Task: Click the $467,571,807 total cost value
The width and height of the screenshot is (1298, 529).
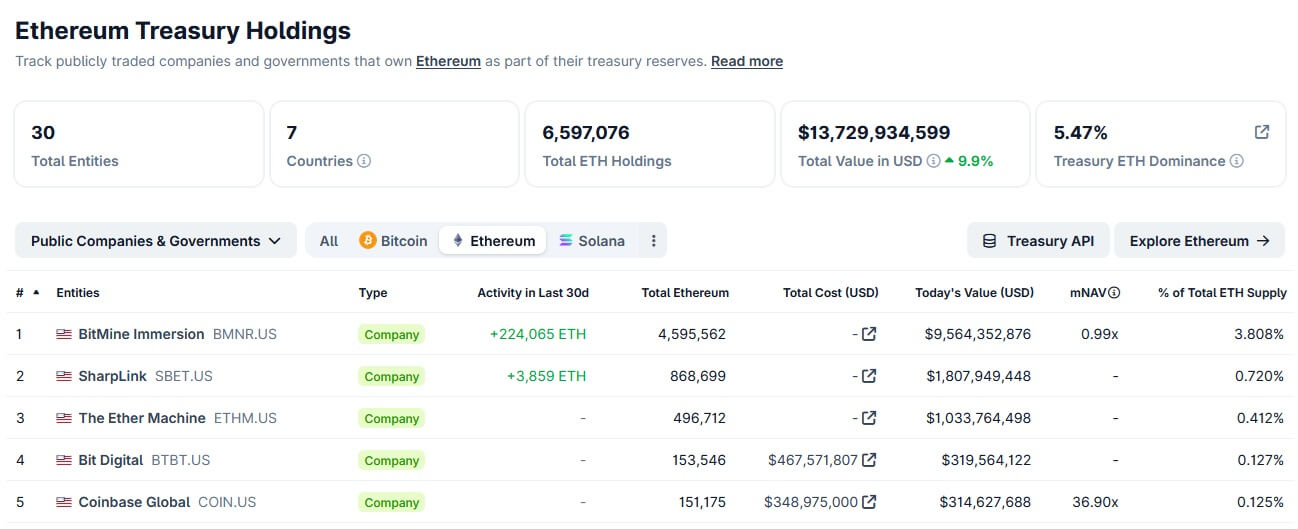Action: (x=813, y=460)
